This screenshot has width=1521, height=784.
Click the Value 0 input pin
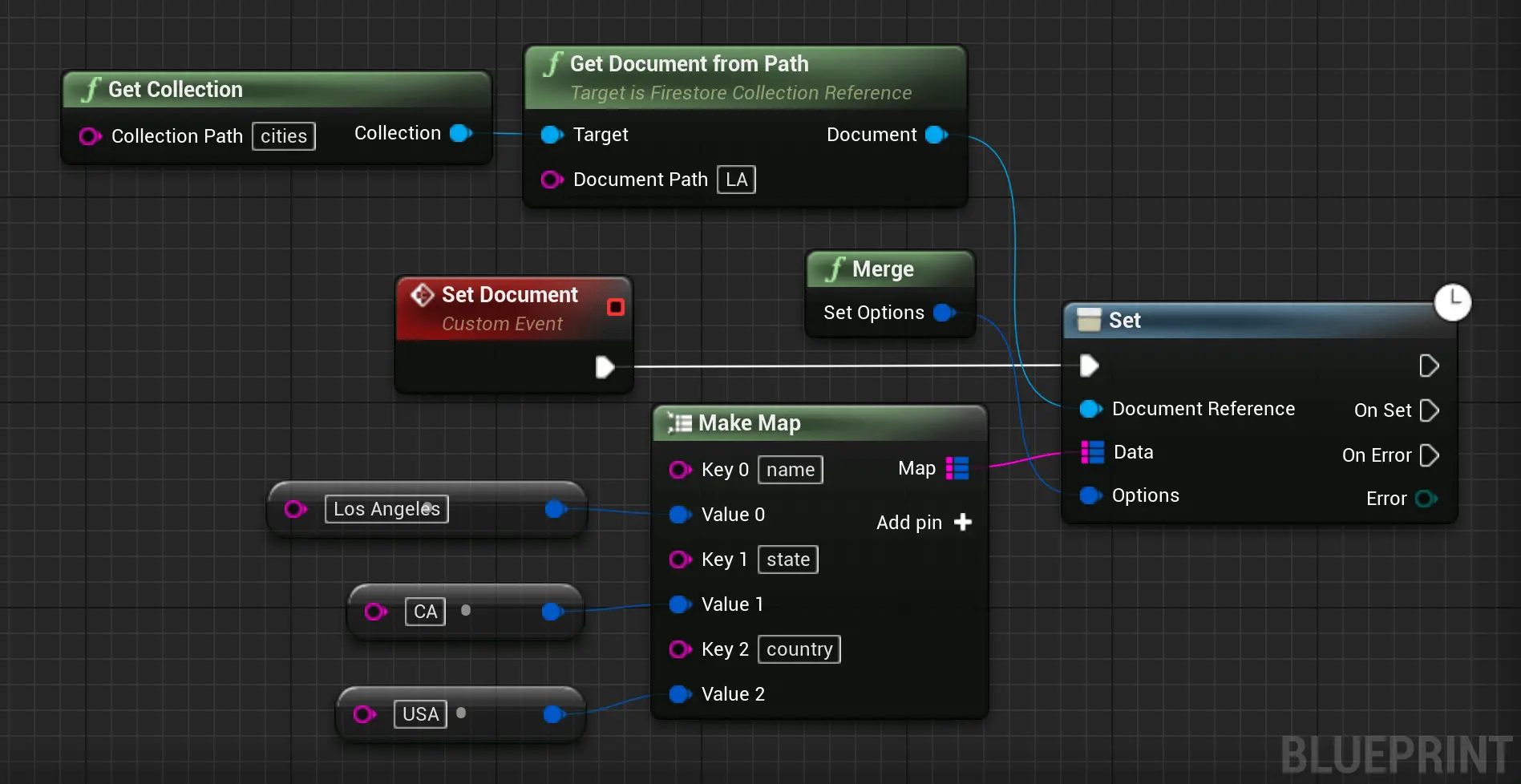click(680, 515)
